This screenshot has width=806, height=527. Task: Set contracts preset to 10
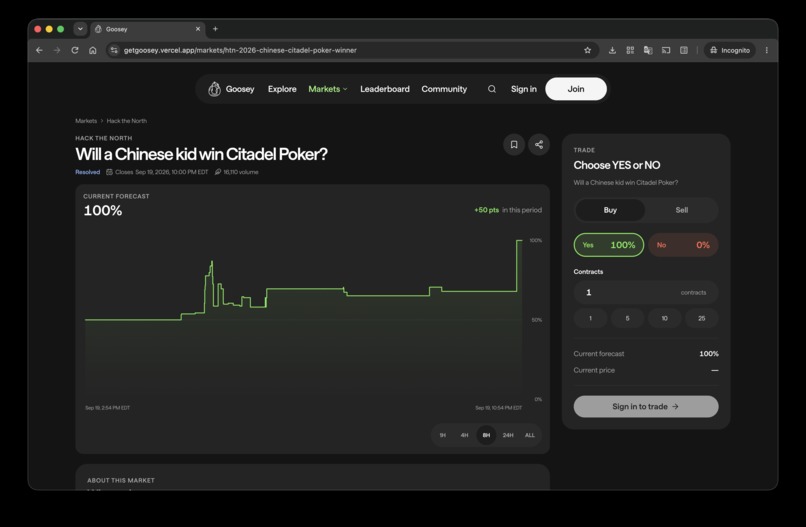pos(665,318)
